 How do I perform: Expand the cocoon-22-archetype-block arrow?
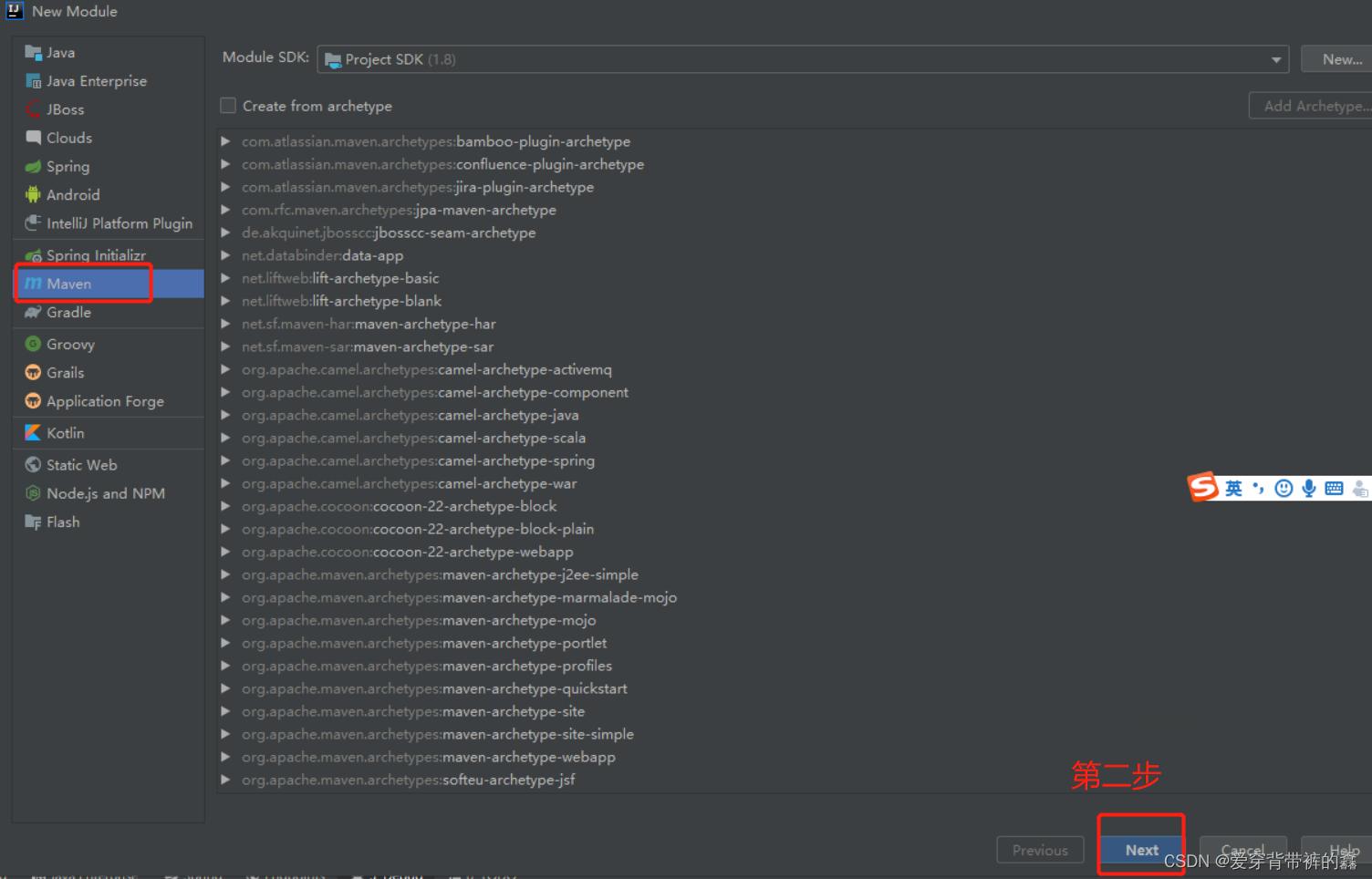pyautogui.click(x=225, y=506)
